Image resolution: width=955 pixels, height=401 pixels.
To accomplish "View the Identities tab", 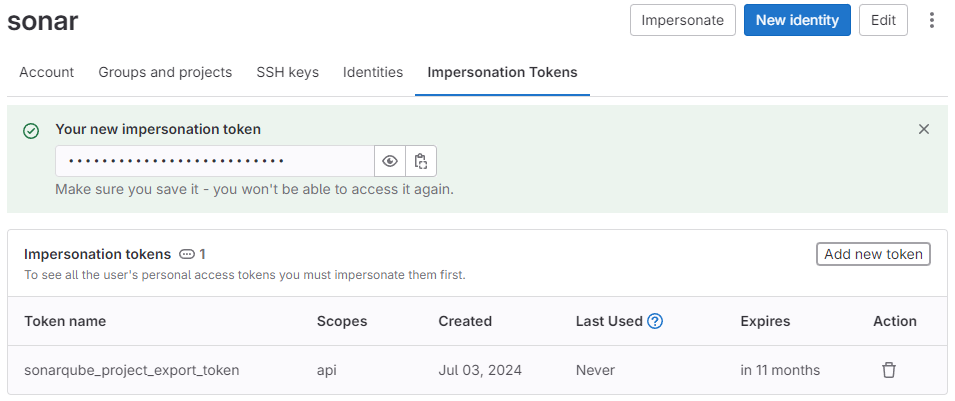I will [373, 73].
